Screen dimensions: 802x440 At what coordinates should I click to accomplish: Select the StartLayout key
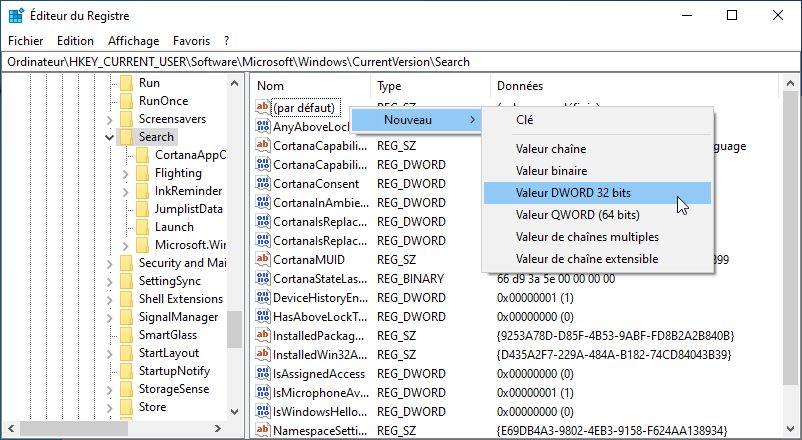(x=169, y=353)
